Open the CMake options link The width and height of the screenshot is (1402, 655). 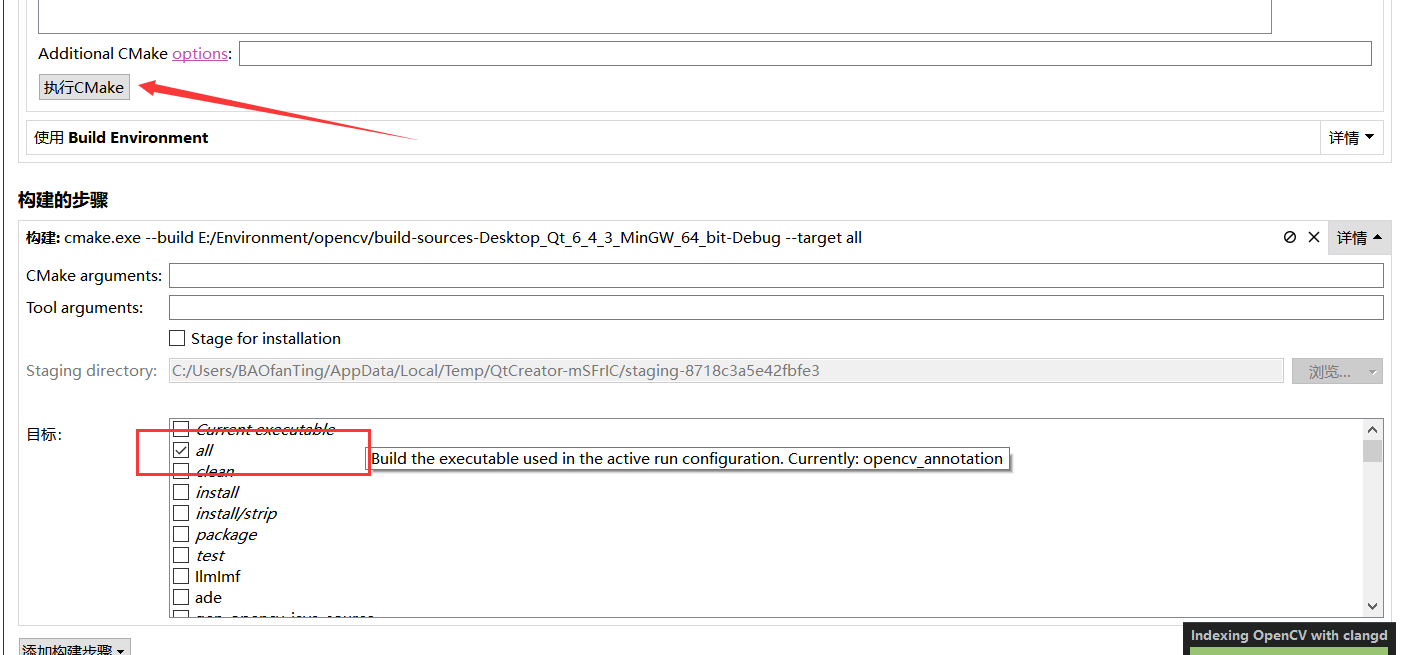pyautogui.click(x=200, y=53)
